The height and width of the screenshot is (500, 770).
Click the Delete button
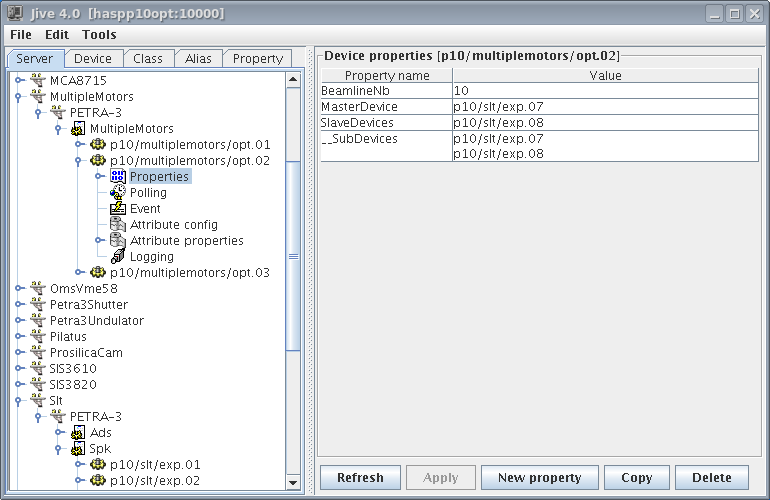[712, 477]
